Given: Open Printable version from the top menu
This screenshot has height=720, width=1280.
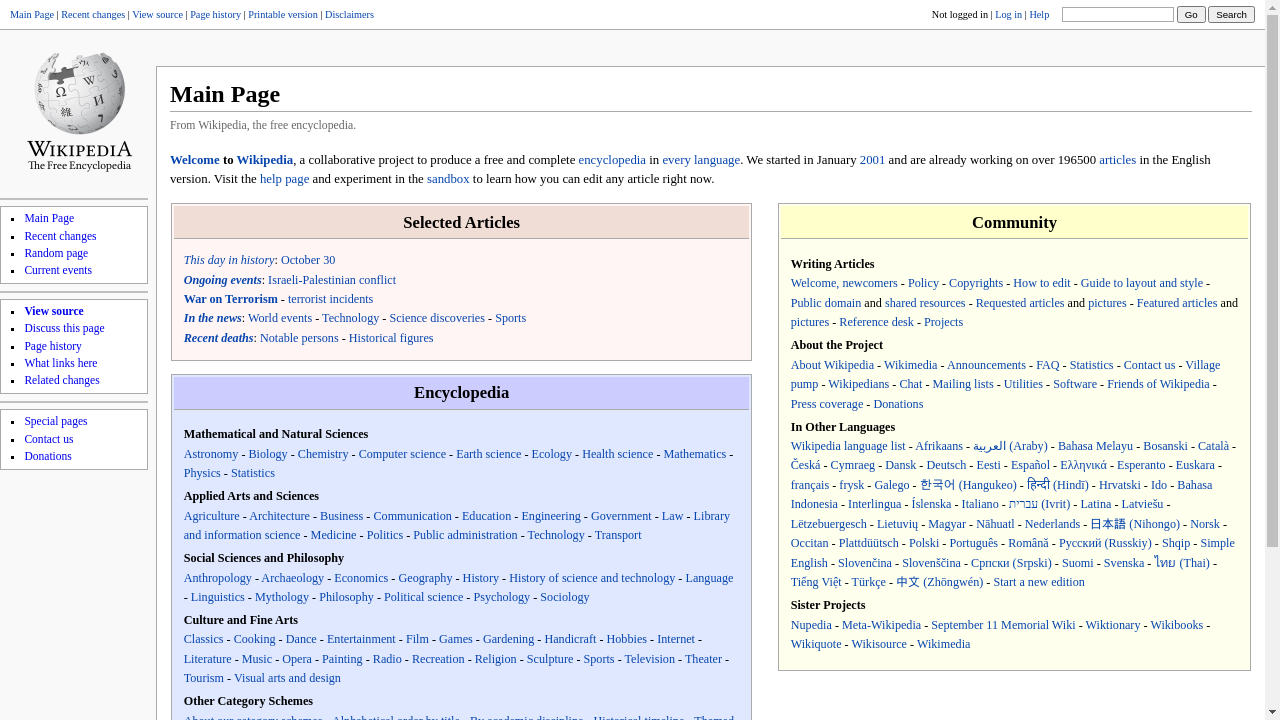Looking at the screenshot, I should point(283,14).
